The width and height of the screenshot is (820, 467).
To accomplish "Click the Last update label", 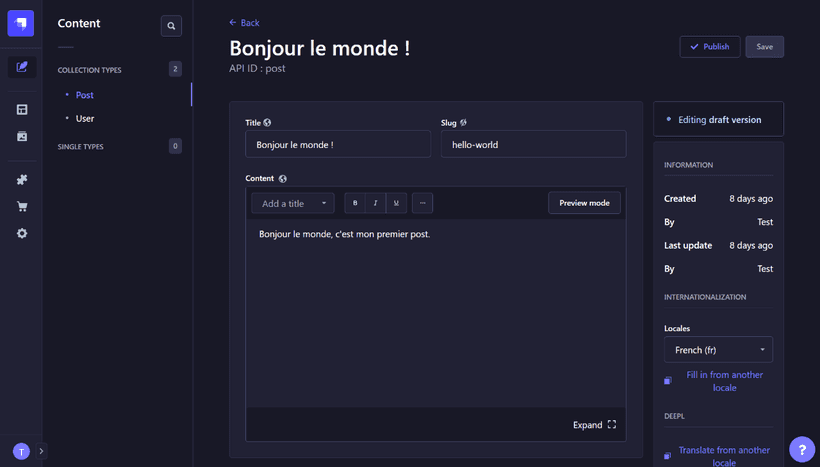I will [688, 245].
